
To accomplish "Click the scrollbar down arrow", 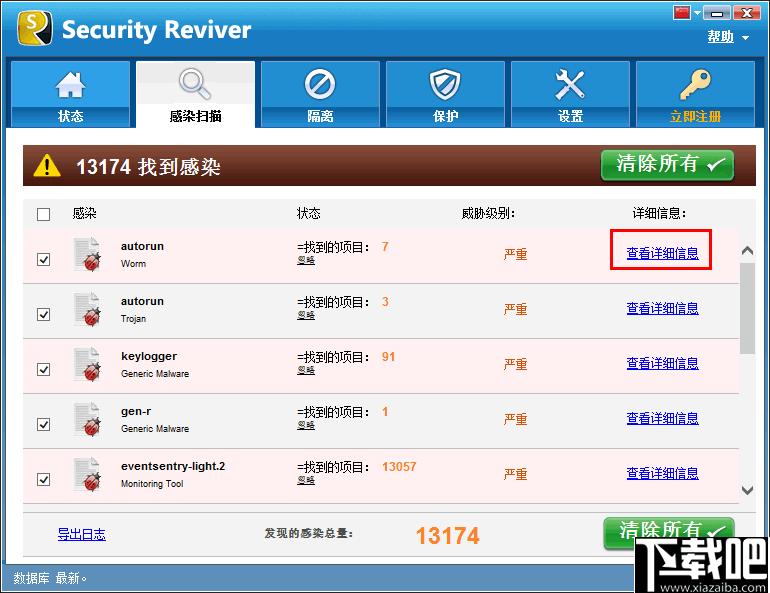I will [747, 490].
